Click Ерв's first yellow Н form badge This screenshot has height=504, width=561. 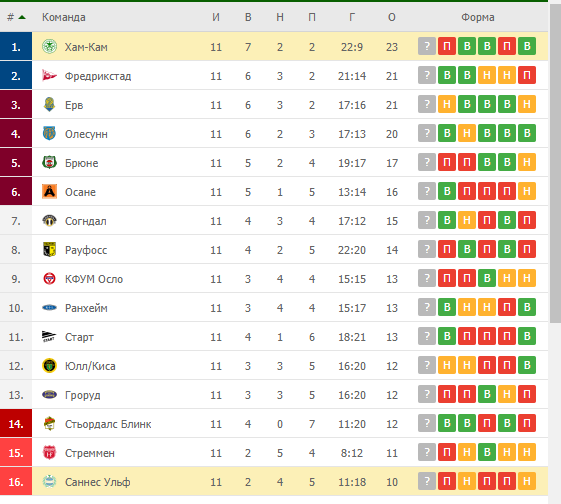click(x=447, y=104)
